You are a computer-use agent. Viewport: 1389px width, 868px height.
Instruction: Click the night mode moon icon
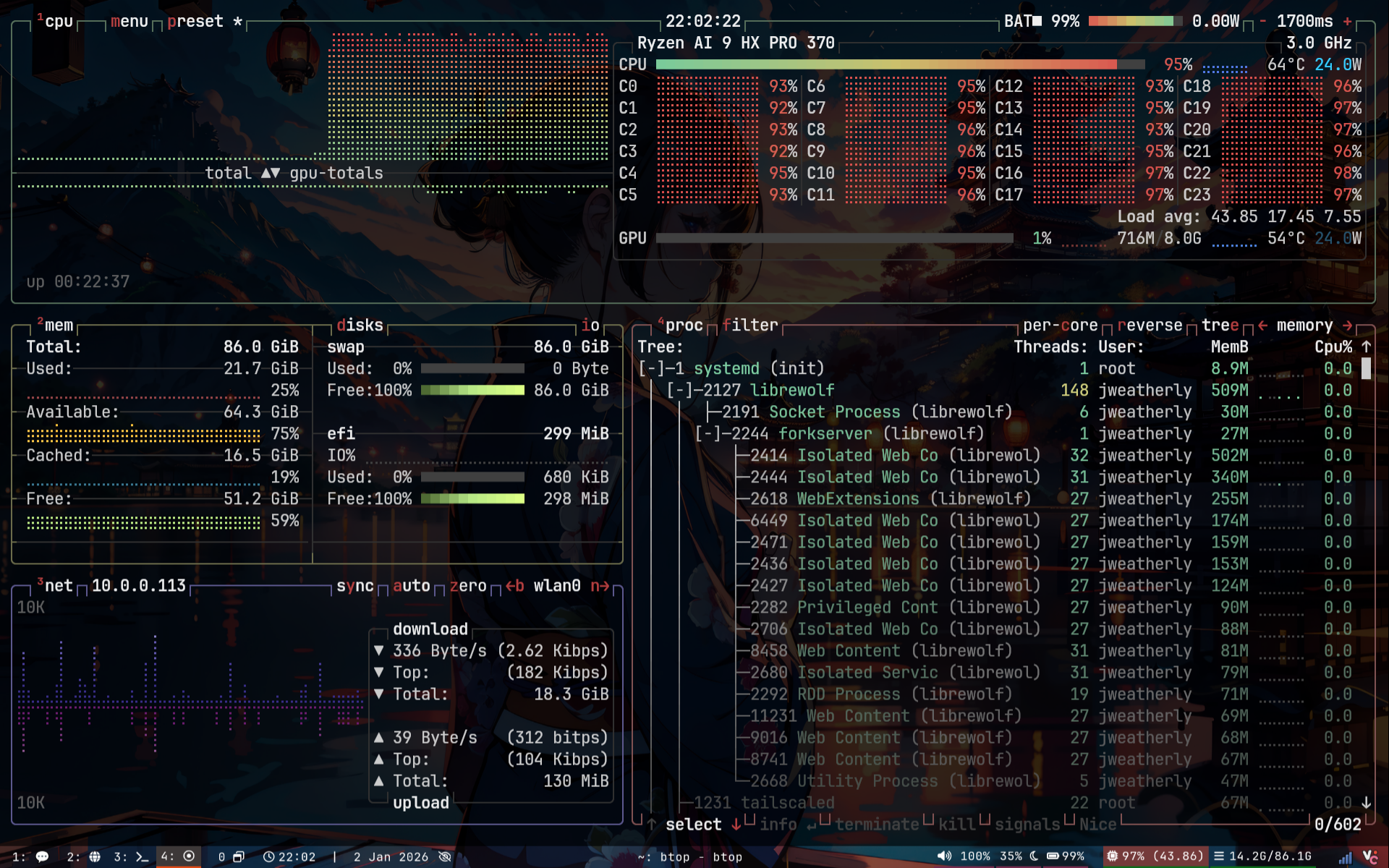coord(1034,856)
